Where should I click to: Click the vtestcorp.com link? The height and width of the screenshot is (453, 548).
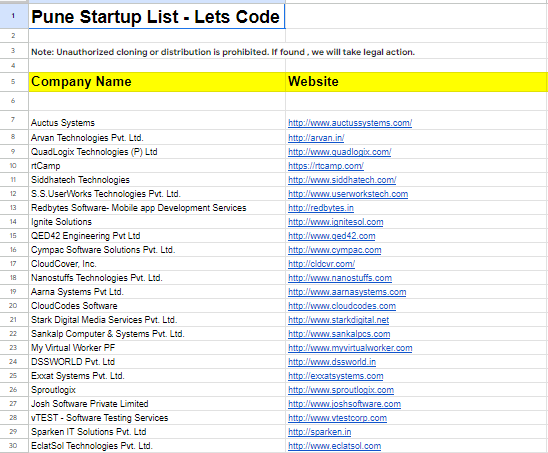337,418
